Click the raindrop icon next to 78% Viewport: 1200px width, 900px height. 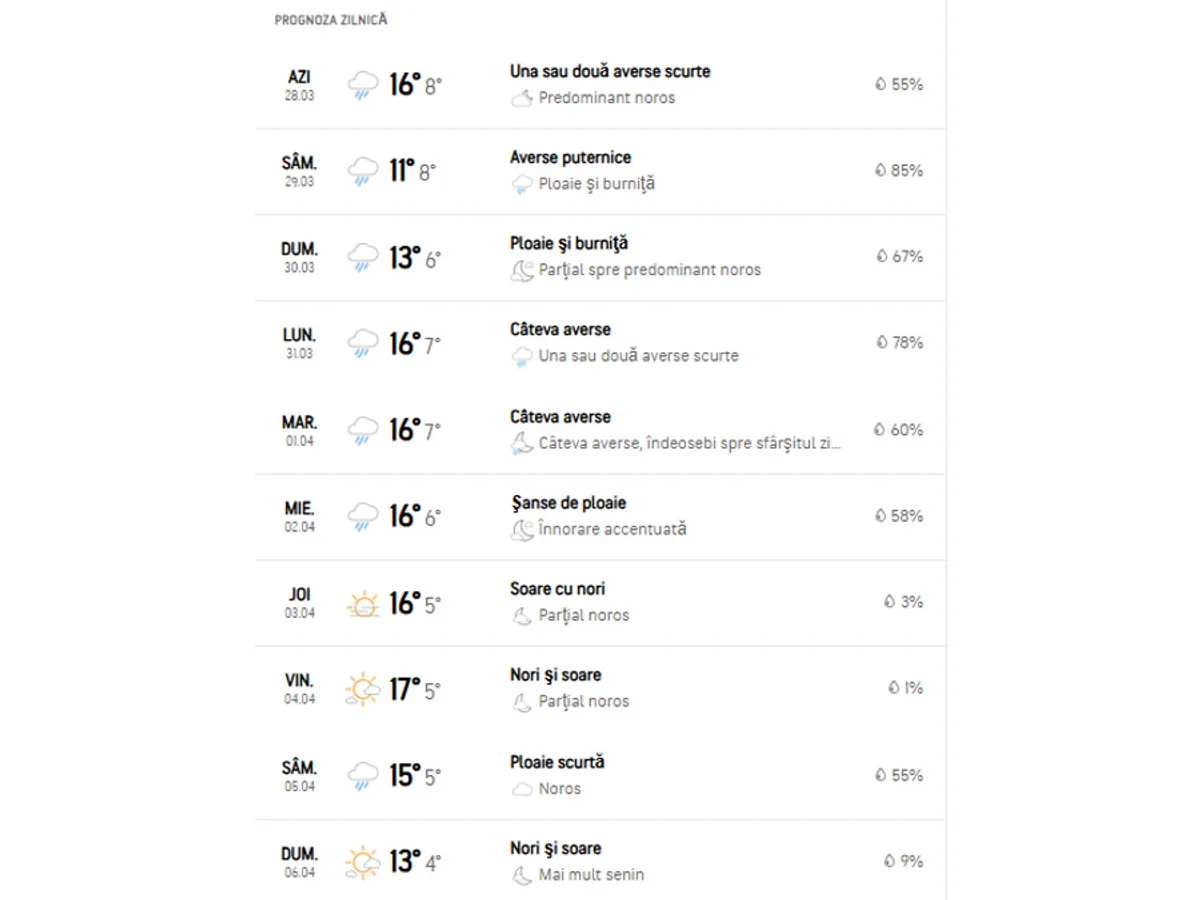tap(881, 343)
